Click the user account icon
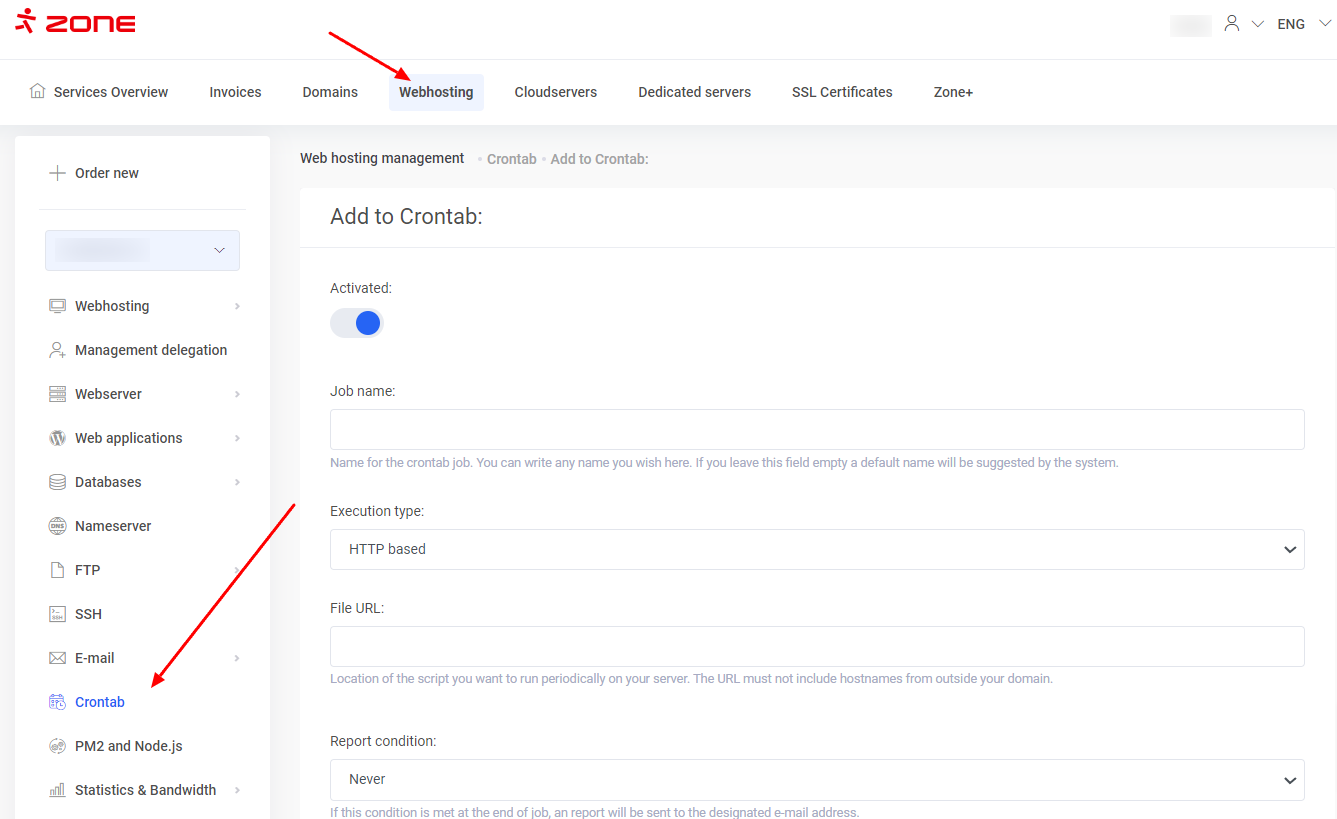Screen dimensions: 1337x819 [x=1232, y=24]
